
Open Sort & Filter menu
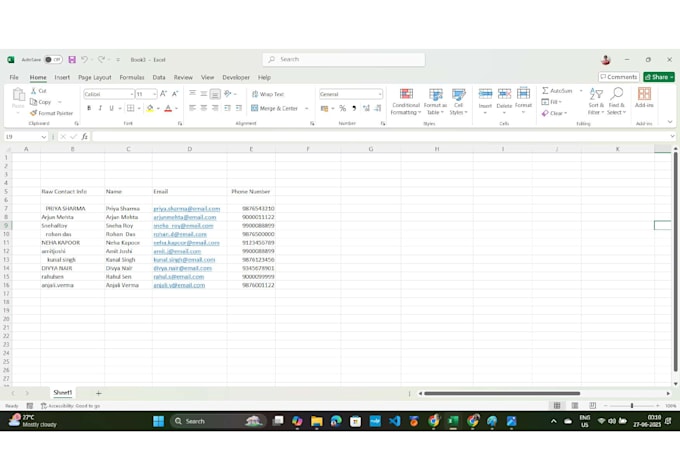click(x=596, y=102)
